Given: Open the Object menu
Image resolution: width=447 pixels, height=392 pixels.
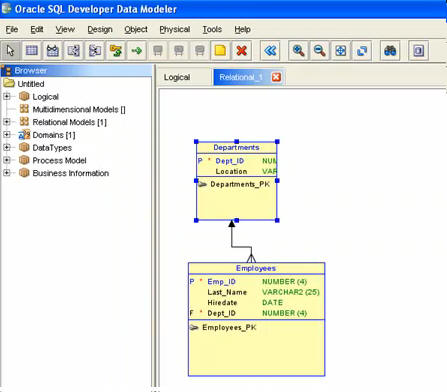Looking at the screenshot, I should [x=136, y=29].
